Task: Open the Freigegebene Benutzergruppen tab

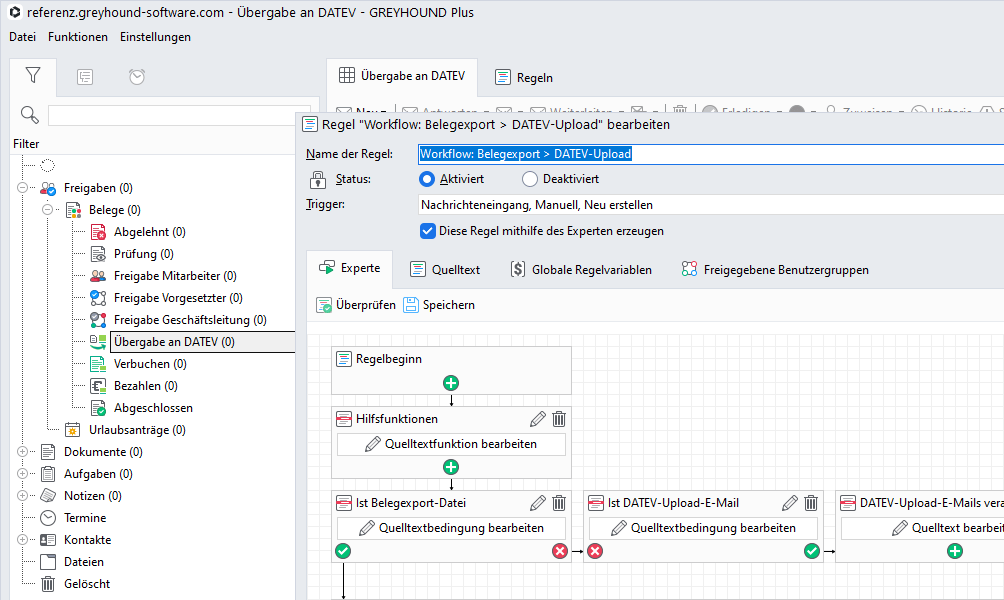Action: [x=775, y=270]
